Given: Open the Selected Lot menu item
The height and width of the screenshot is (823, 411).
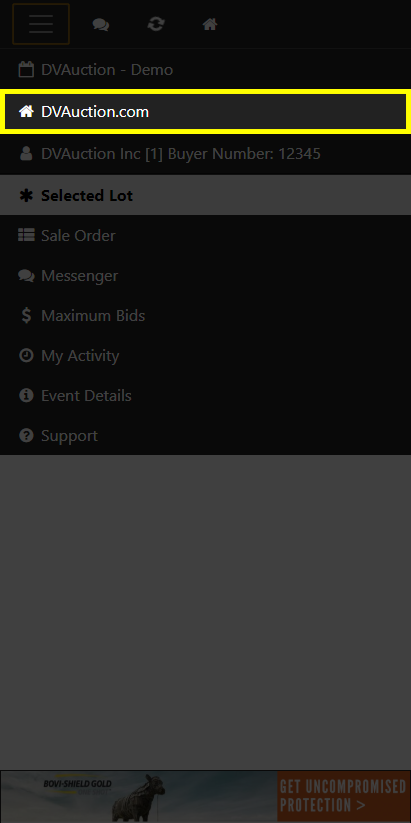Looking at the screenshot, I should click(x=205, y=195).
